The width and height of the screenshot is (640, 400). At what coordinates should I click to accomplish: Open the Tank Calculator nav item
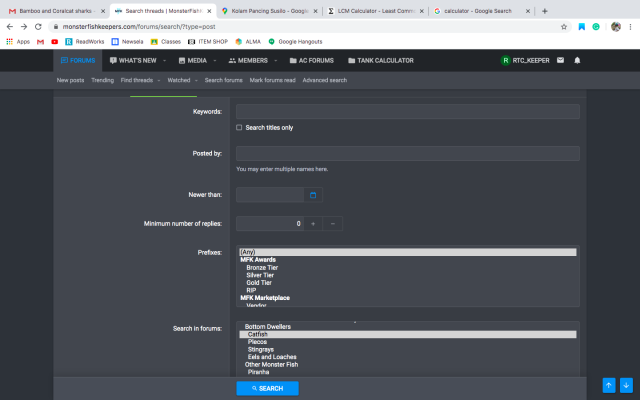[380, 61]
